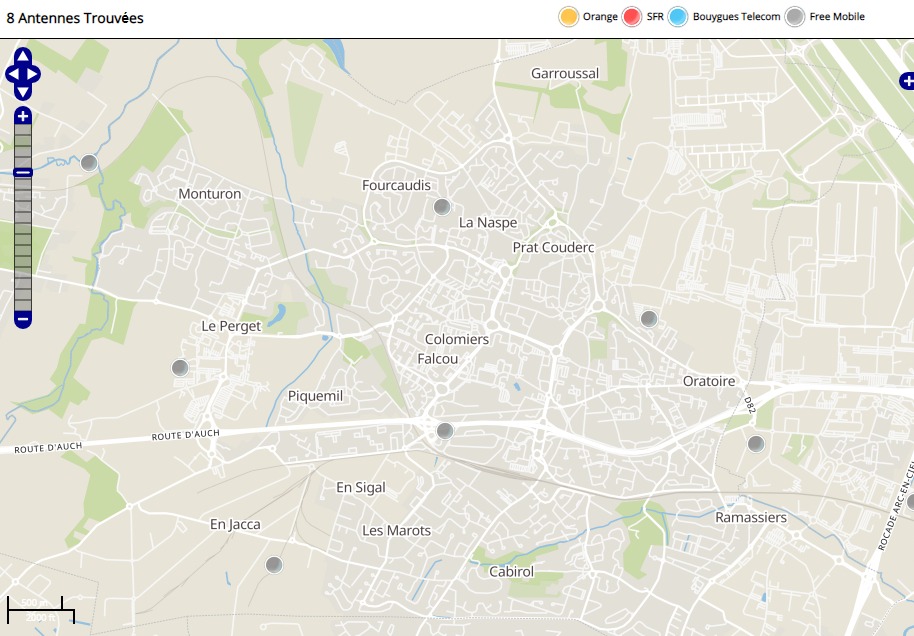Click the Colomiers town label
Image resolution: width=914 pixels, height=636 pixels.
pyautogui.click(x=457, y=339)
